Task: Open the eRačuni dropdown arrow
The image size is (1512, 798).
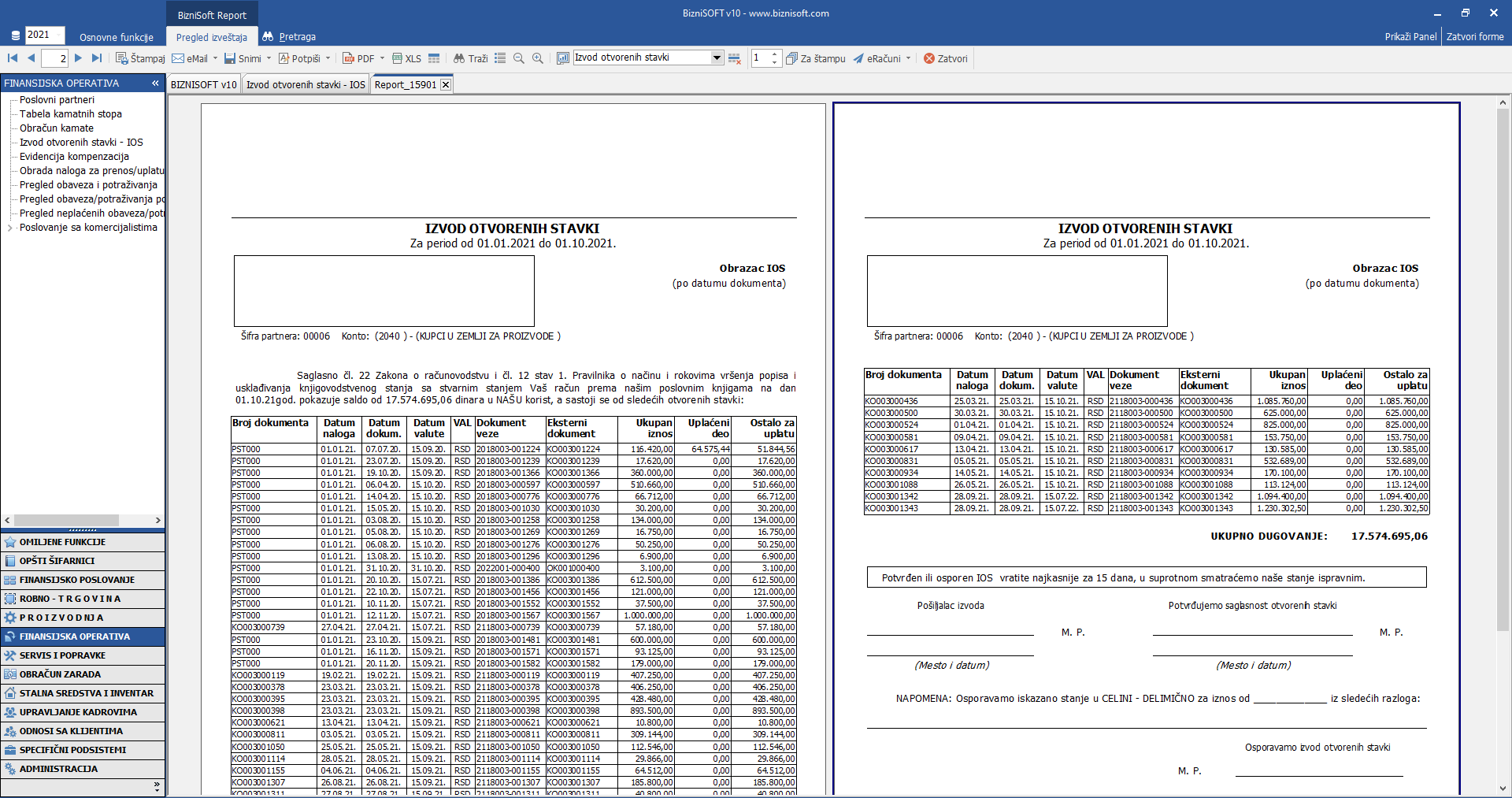Action: tap(908, 58)
